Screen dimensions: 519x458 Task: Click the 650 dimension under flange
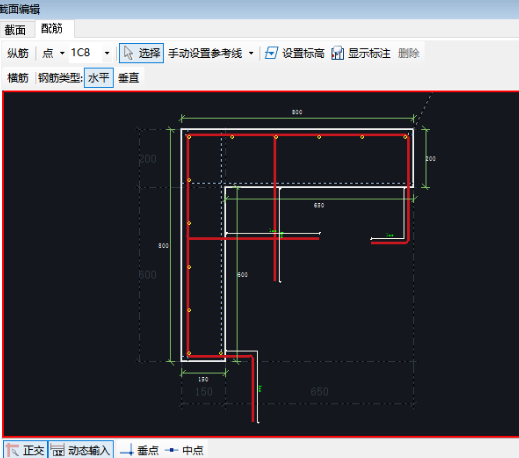click(x=319, y=205)
